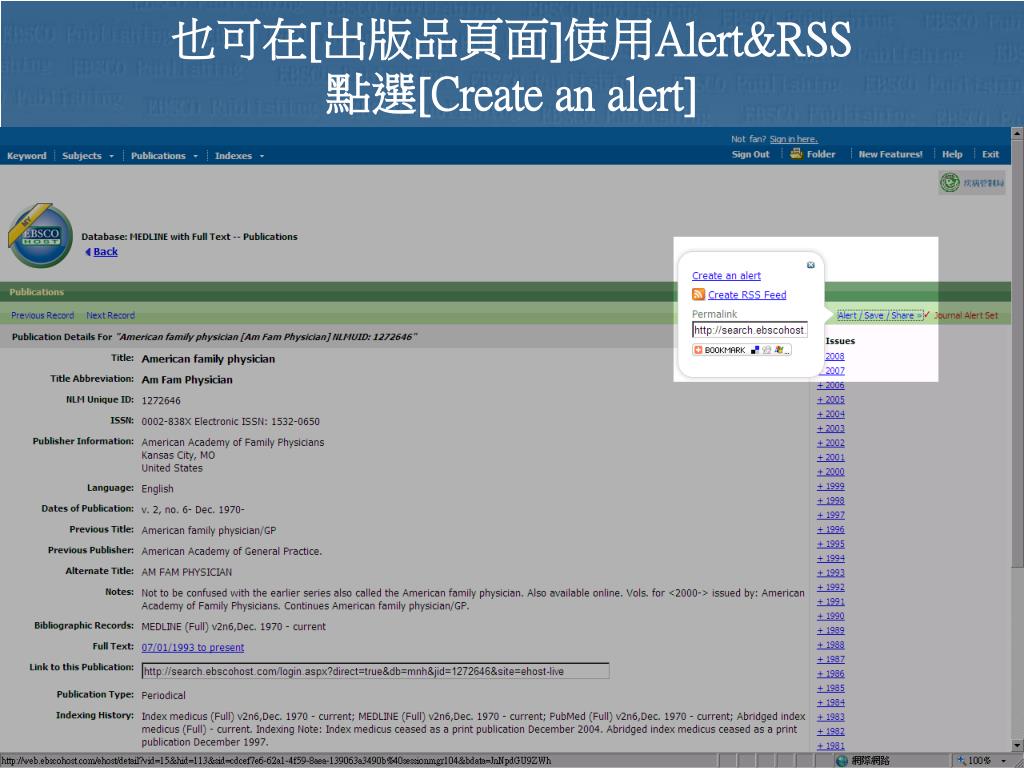
Task: Expand the 1985 issues list
Action: (831, 688)
